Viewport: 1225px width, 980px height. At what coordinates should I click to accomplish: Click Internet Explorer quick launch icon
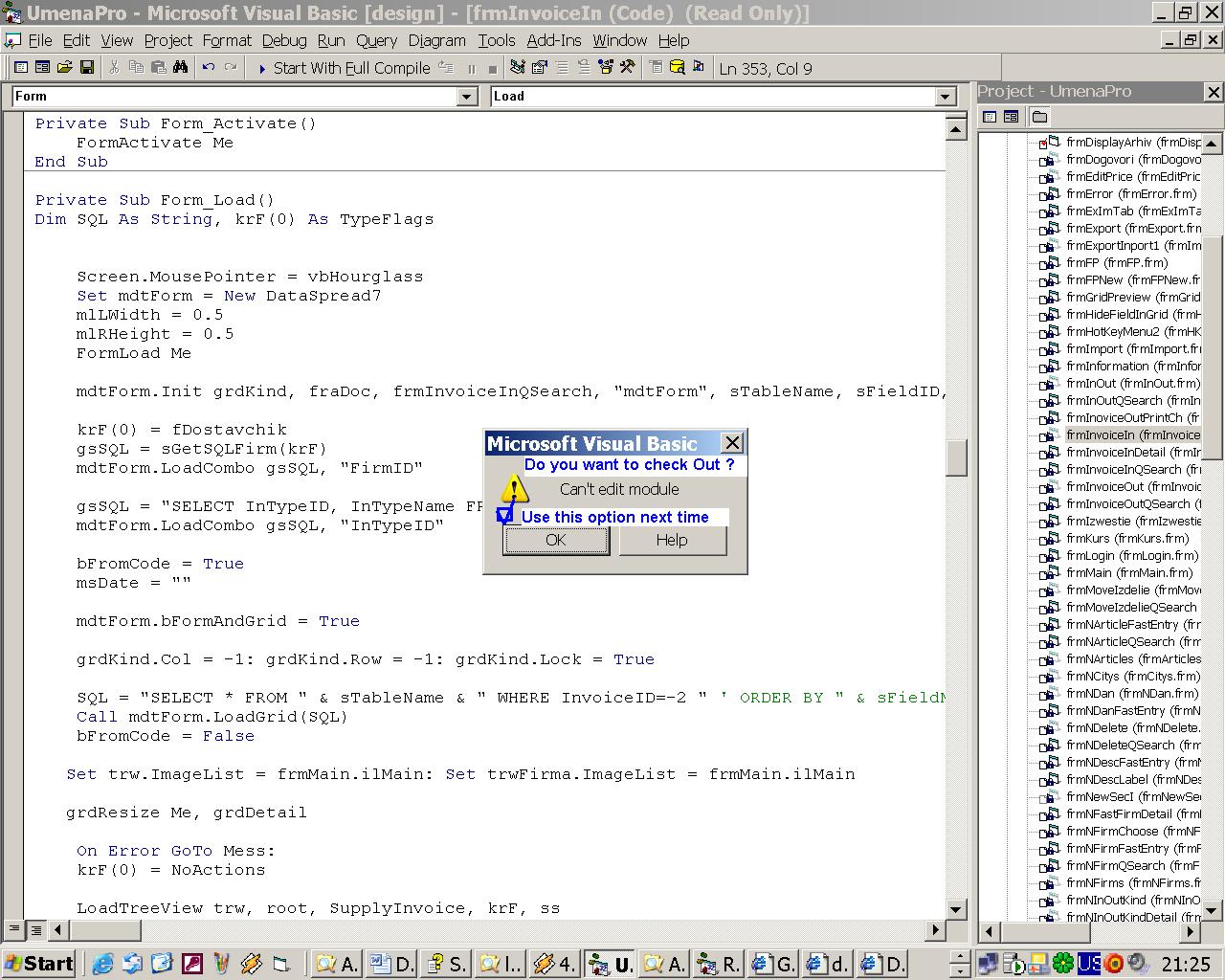click(102, 963)
